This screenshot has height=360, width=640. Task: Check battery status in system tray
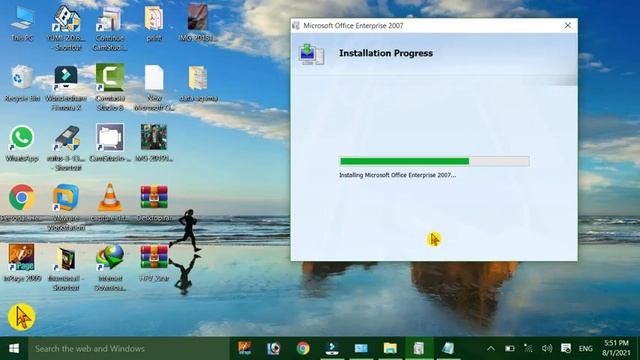click(x=509, y=349)
